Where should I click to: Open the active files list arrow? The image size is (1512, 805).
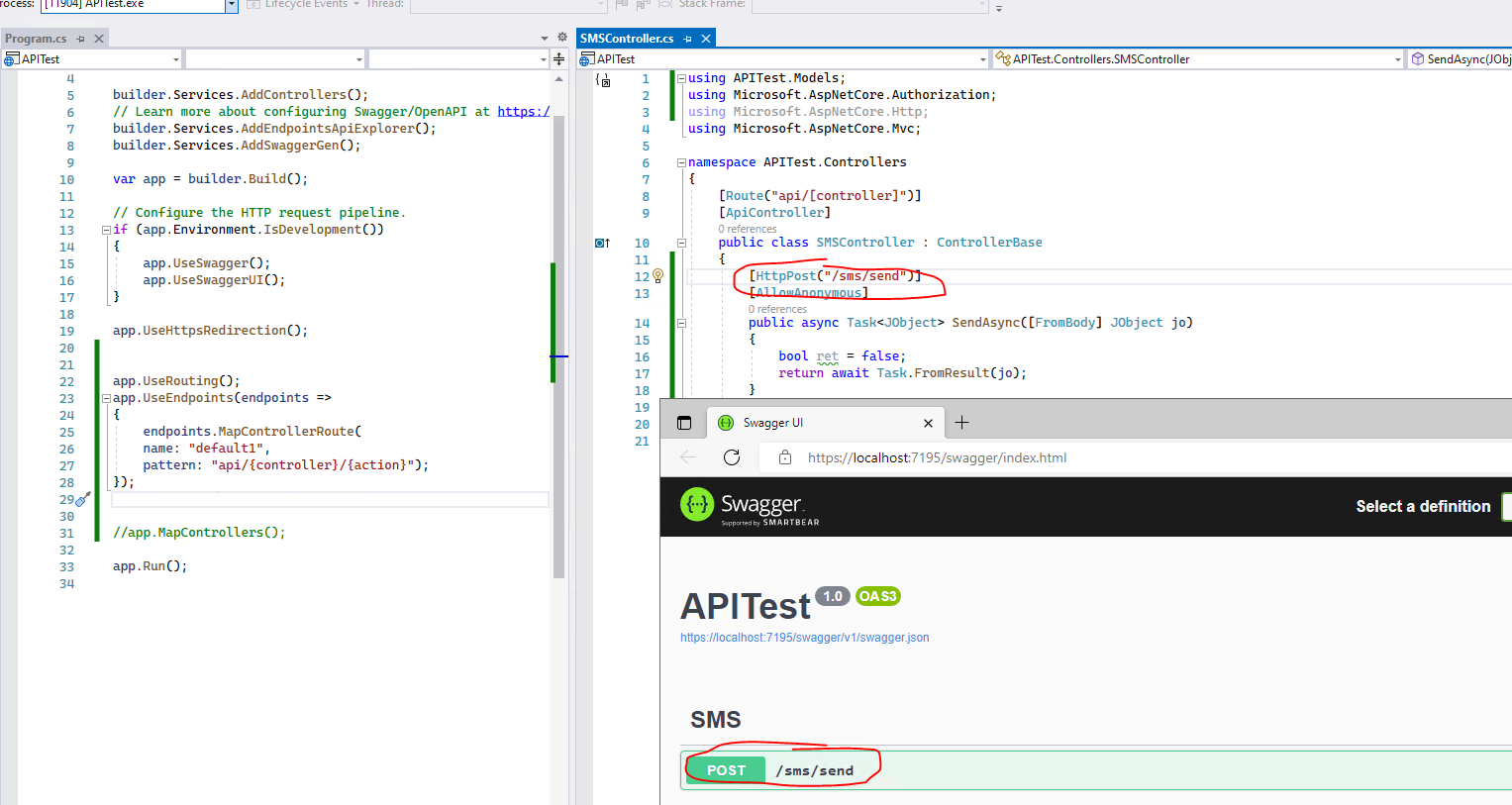[545, 39]
